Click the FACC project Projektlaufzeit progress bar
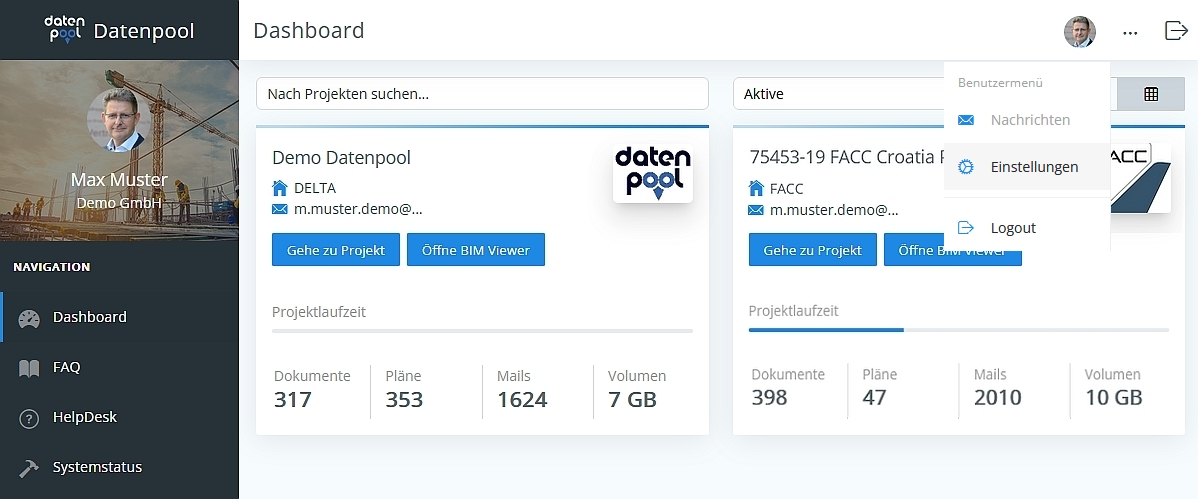Image resolution: width=1198 pixels, height=499 pixels. pos(958,329)
